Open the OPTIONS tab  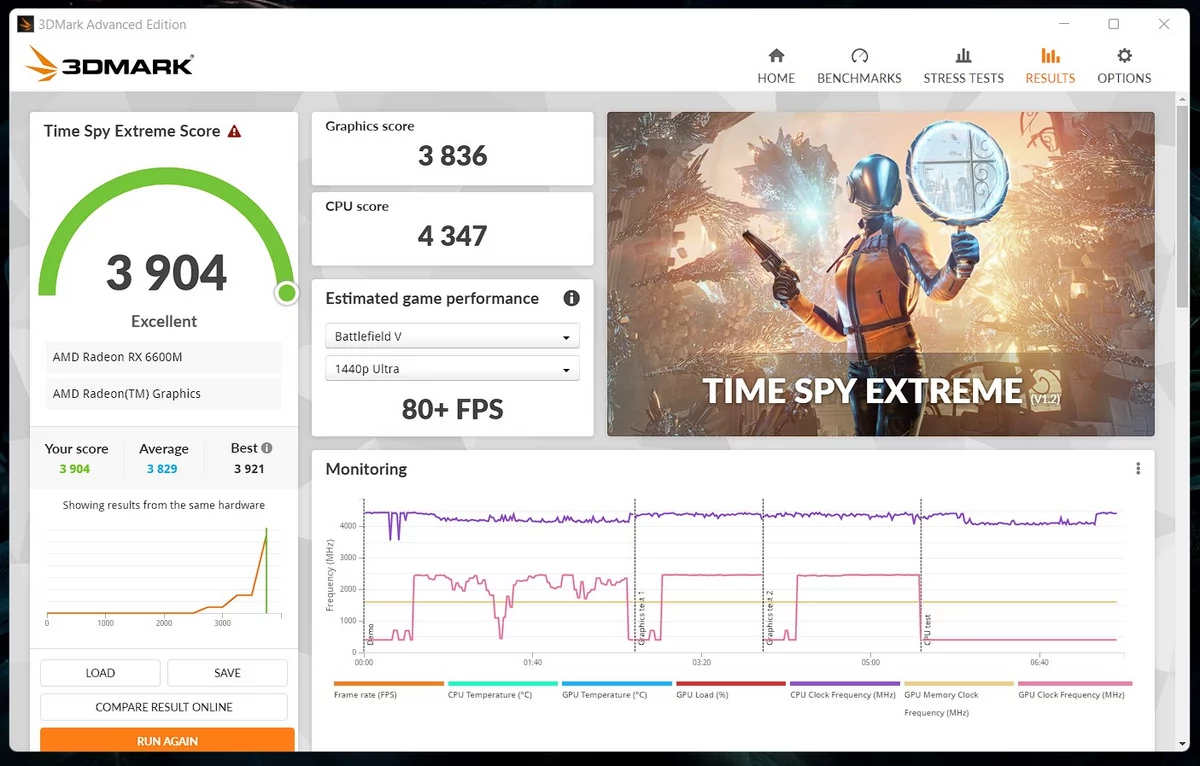1124,66
